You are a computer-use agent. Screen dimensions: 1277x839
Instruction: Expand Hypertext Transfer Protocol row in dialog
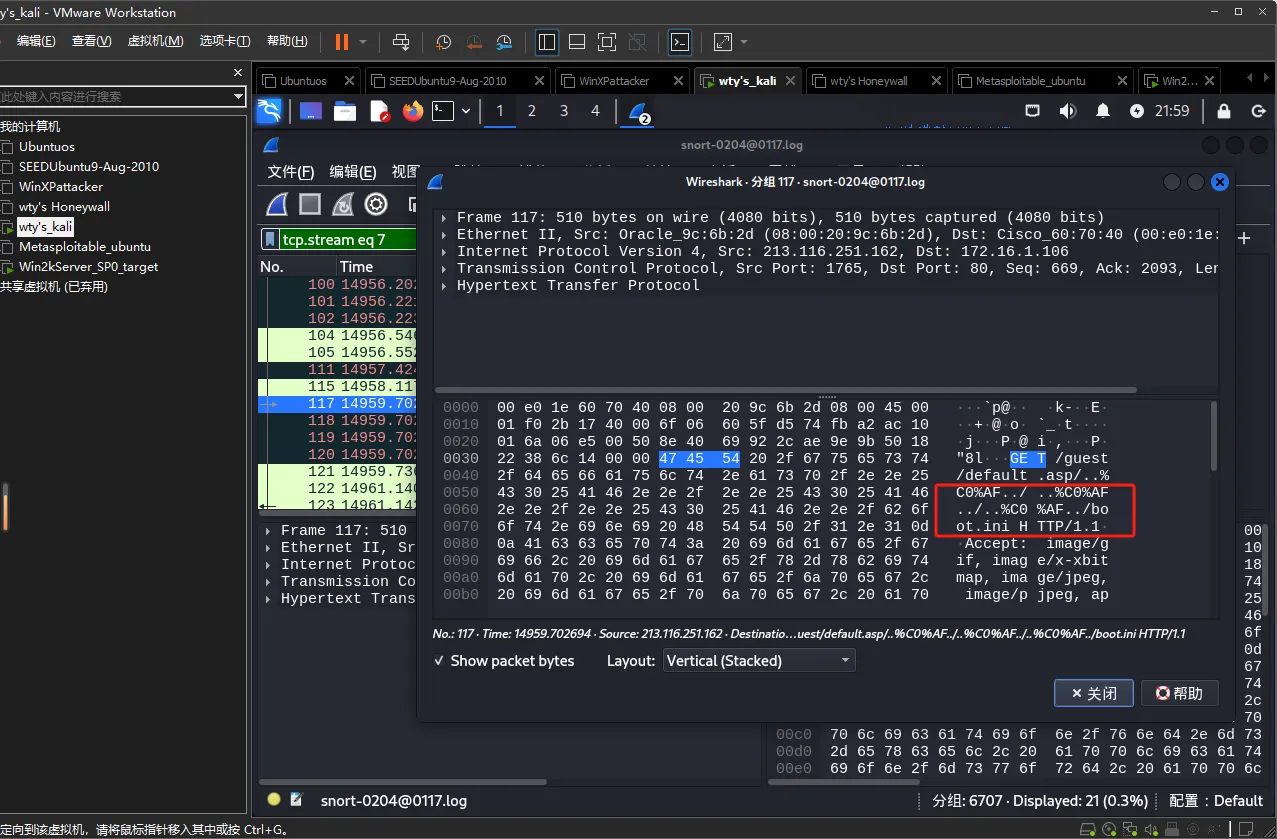click(444, 285)
